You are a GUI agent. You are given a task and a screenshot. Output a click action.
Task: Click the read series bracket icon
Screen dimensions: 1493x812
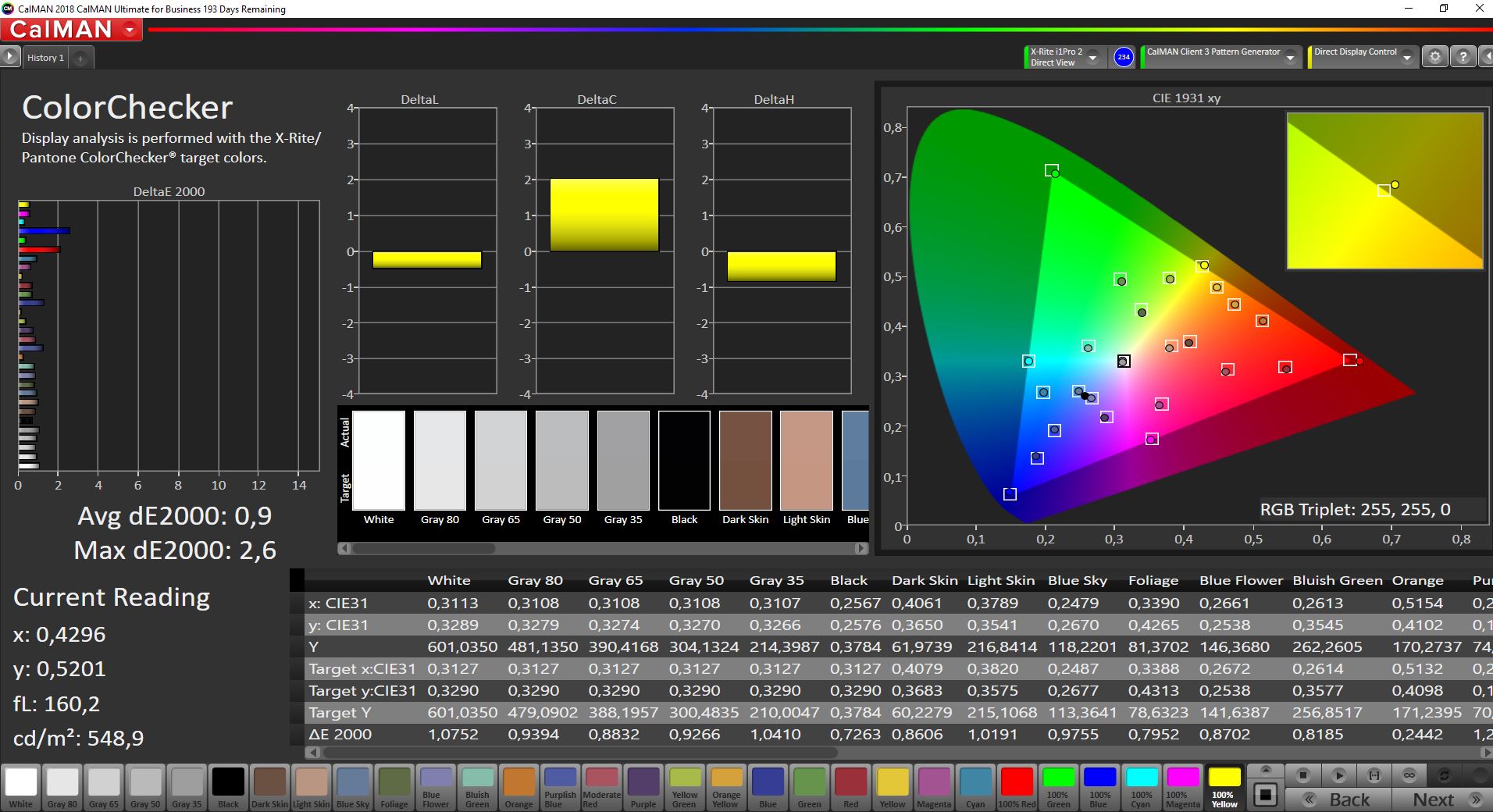(x=1374, y=775)
